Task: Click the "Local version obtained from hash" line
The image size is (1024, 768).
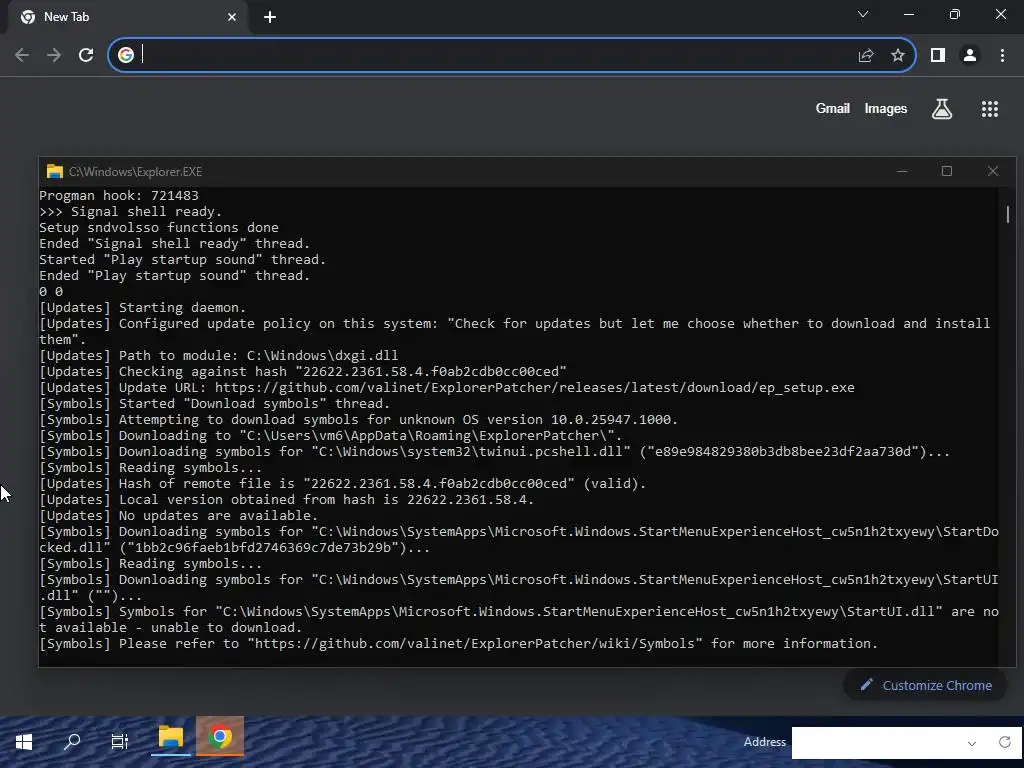Action: pyautogui.click(x=287, y=500)
